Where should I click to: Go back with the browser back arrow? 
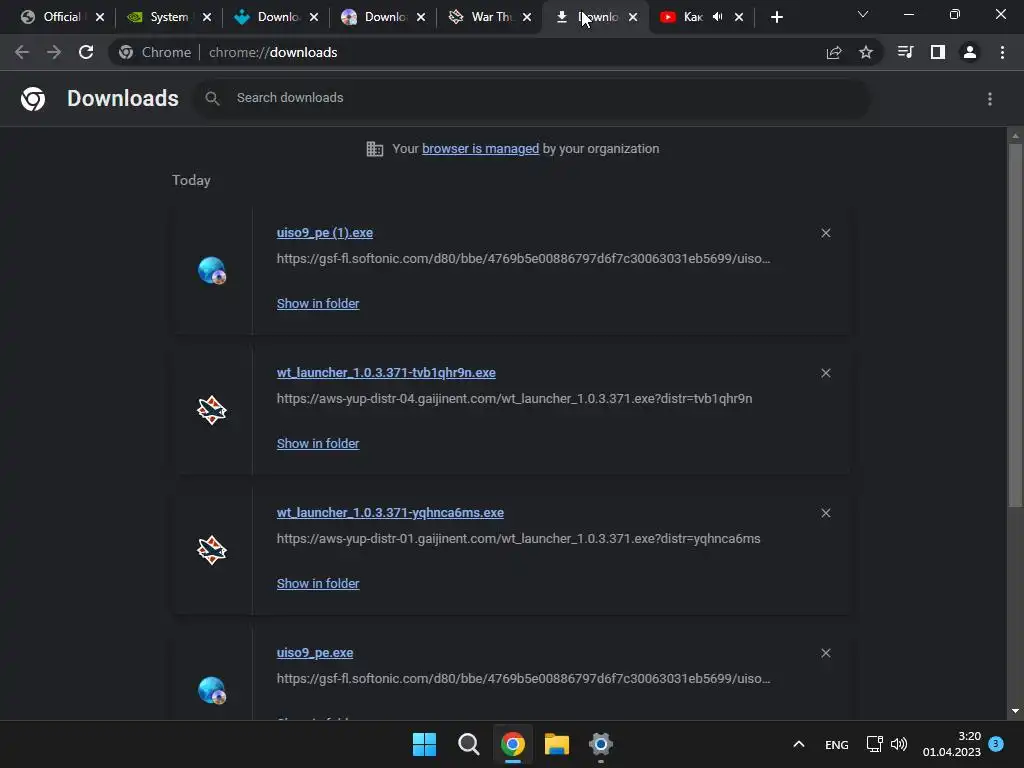(x=22, y=52)
